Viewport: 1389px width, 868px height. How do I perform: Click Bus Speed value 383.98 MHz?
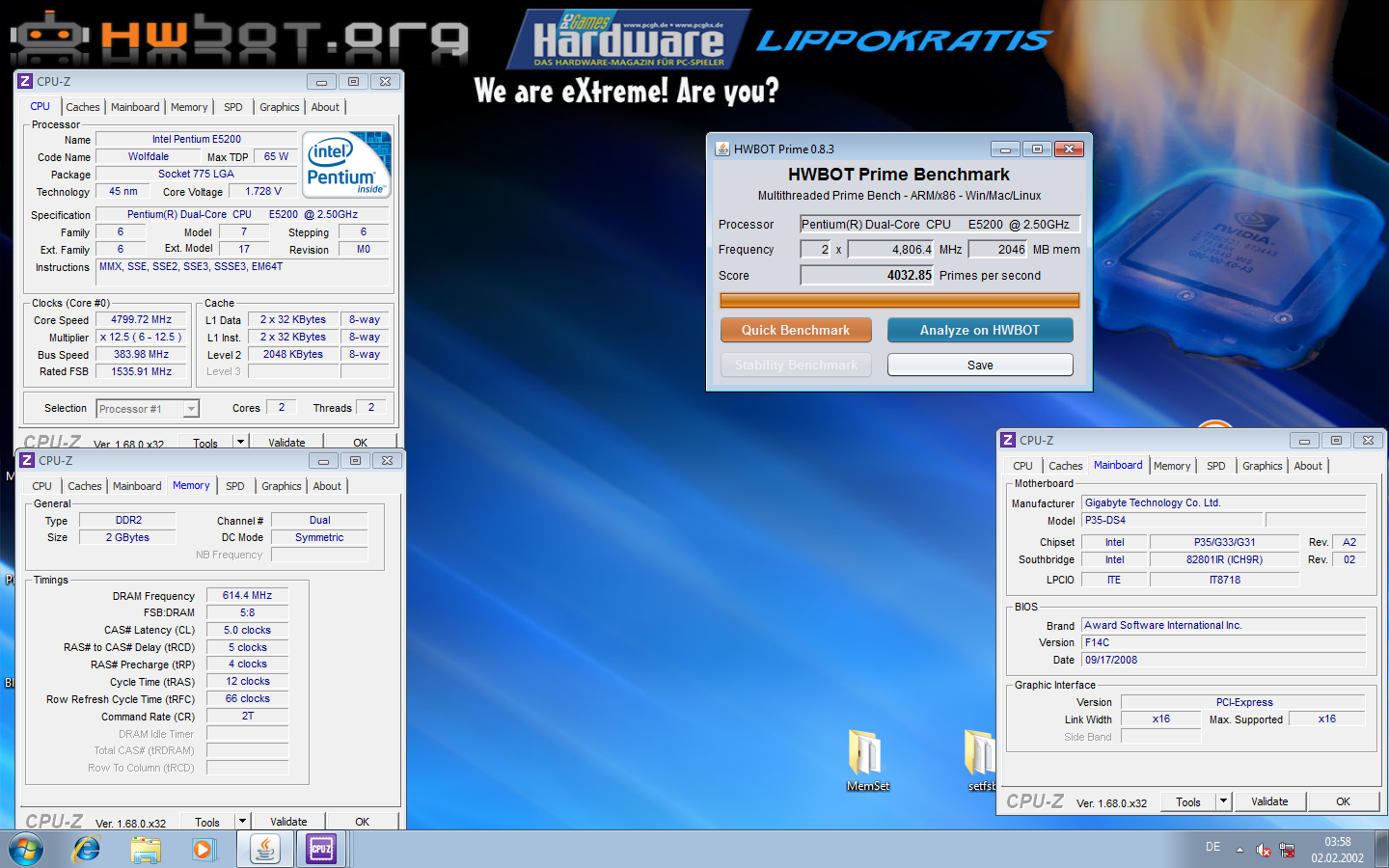pyautogui.click(x=142, y=354)
